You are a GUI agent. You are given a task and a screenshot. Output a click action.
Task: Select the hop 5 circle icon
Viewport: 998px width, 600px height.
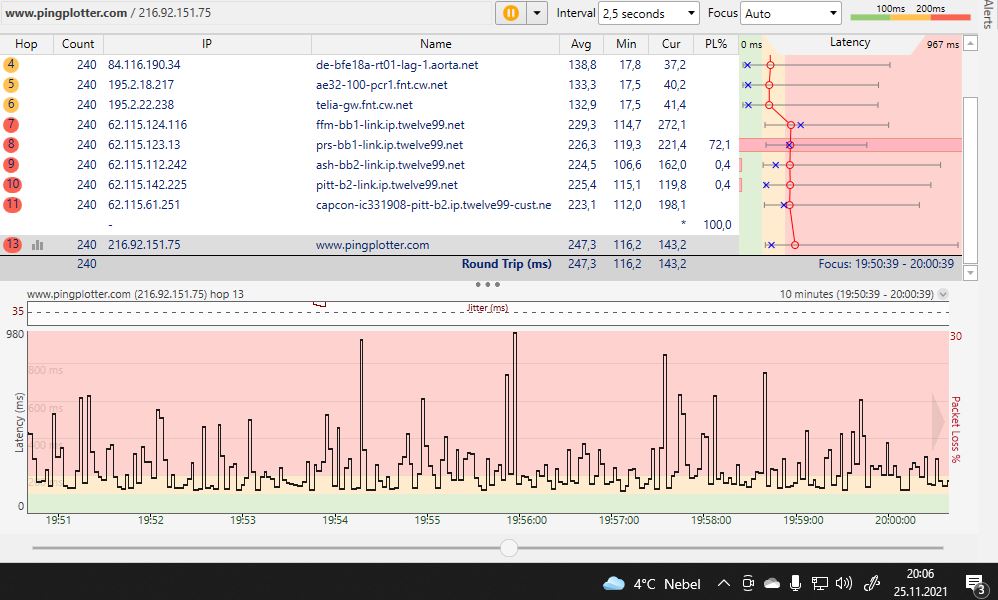coord(11,85)
